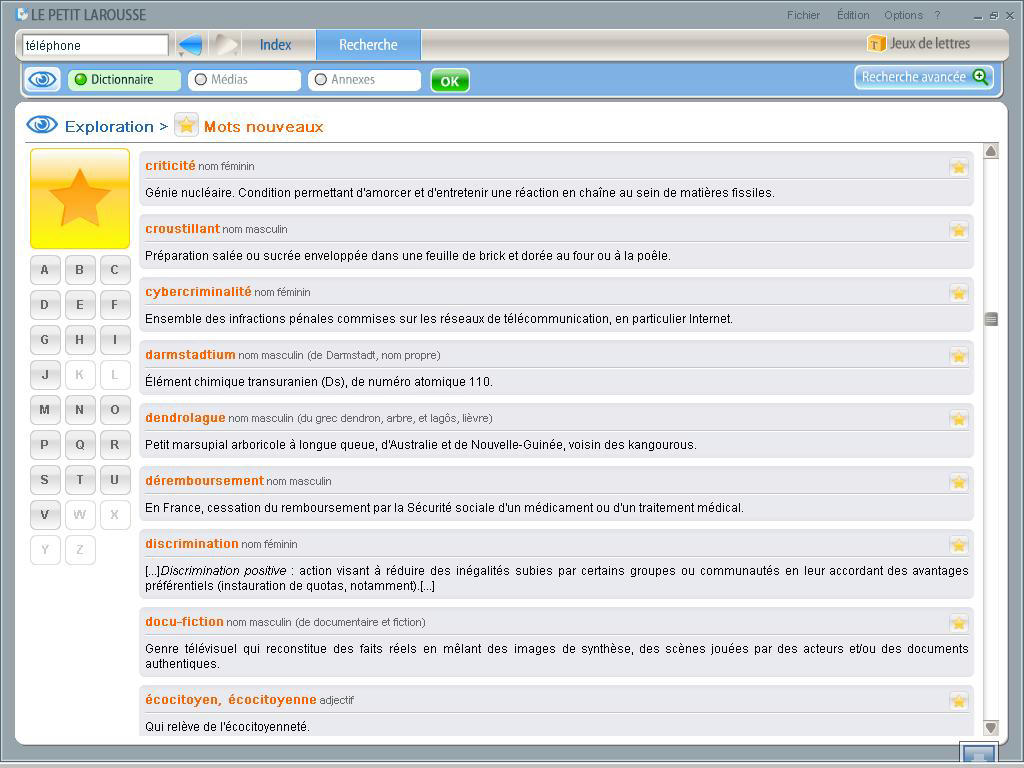Open the Recherche avancée magnifier icon
1024x768 pixels.
click(x=981, y=76)
